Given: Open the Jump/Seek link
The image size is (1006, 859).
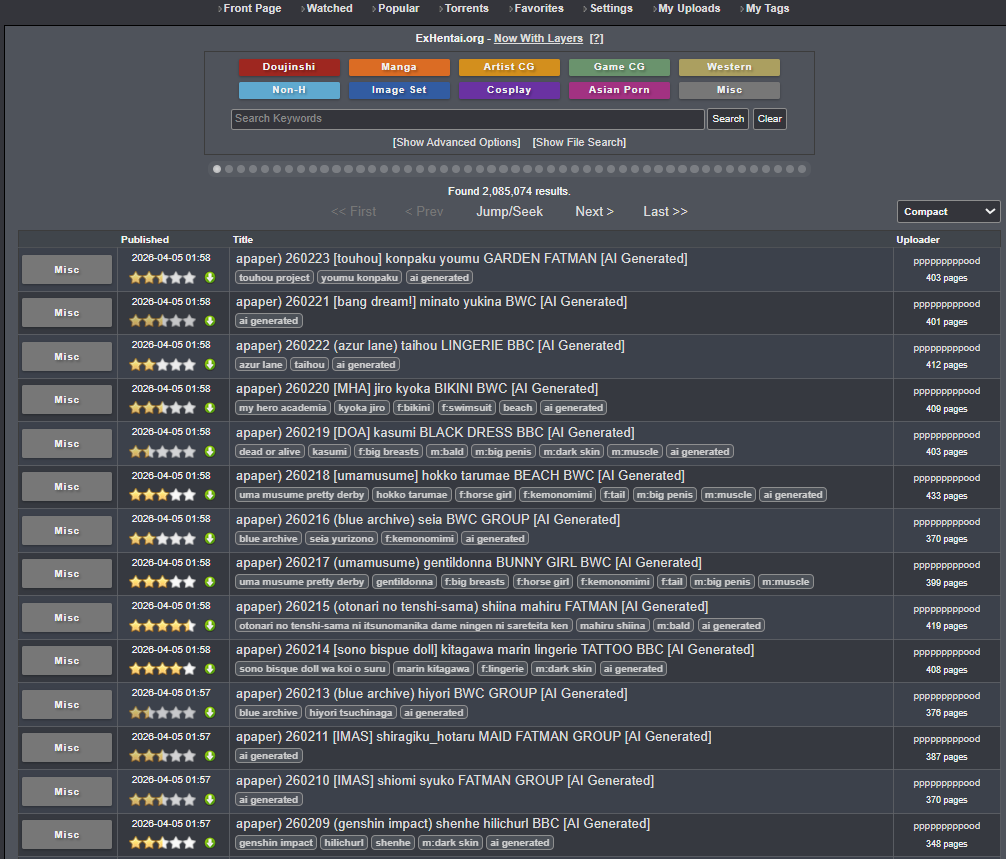Looking at the screenshot, I should pyautogui.click(x=509, y=212).
